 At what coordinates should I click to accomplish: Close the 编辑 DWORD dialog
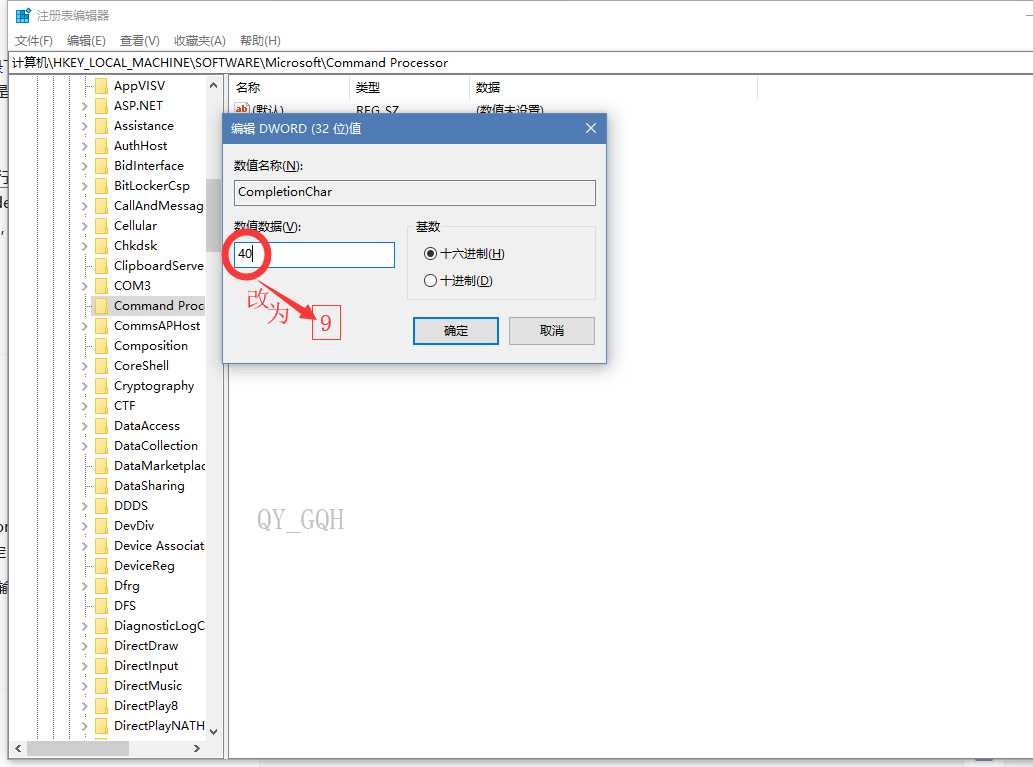tap(591, 128)
